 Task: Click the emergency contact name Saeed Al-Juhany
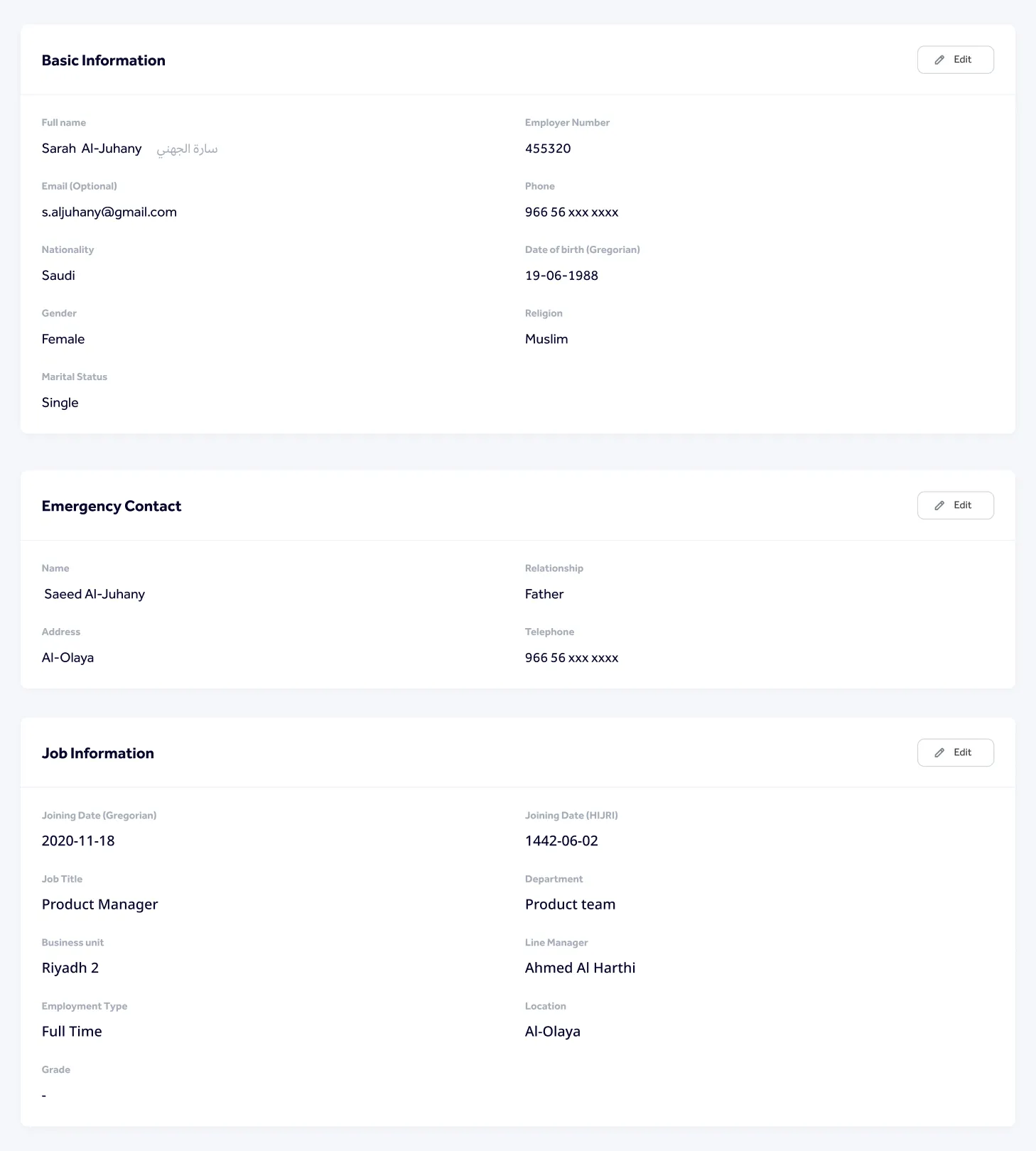pos(95,594)
